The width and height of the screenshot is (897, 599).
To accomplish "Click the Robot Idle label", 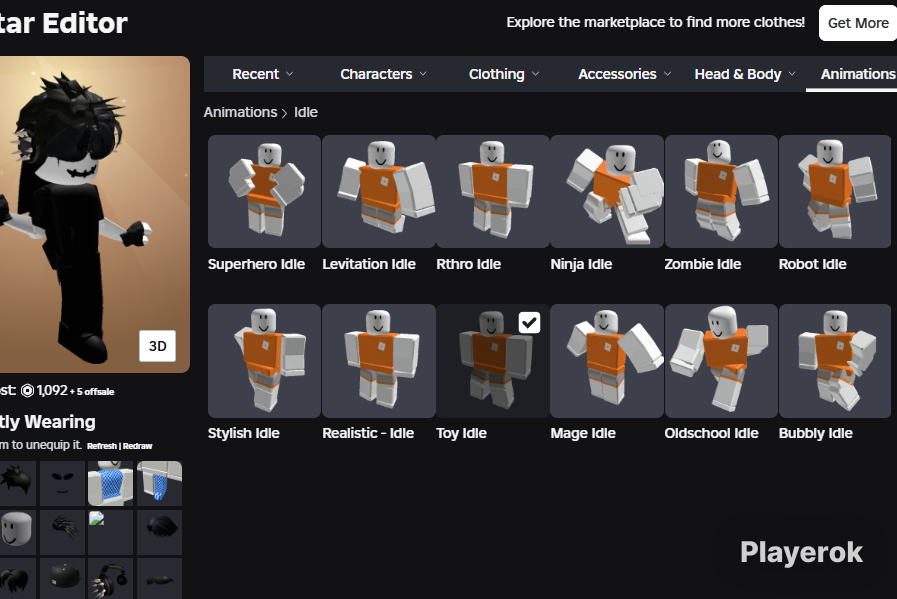I will [x=812, y=264].
